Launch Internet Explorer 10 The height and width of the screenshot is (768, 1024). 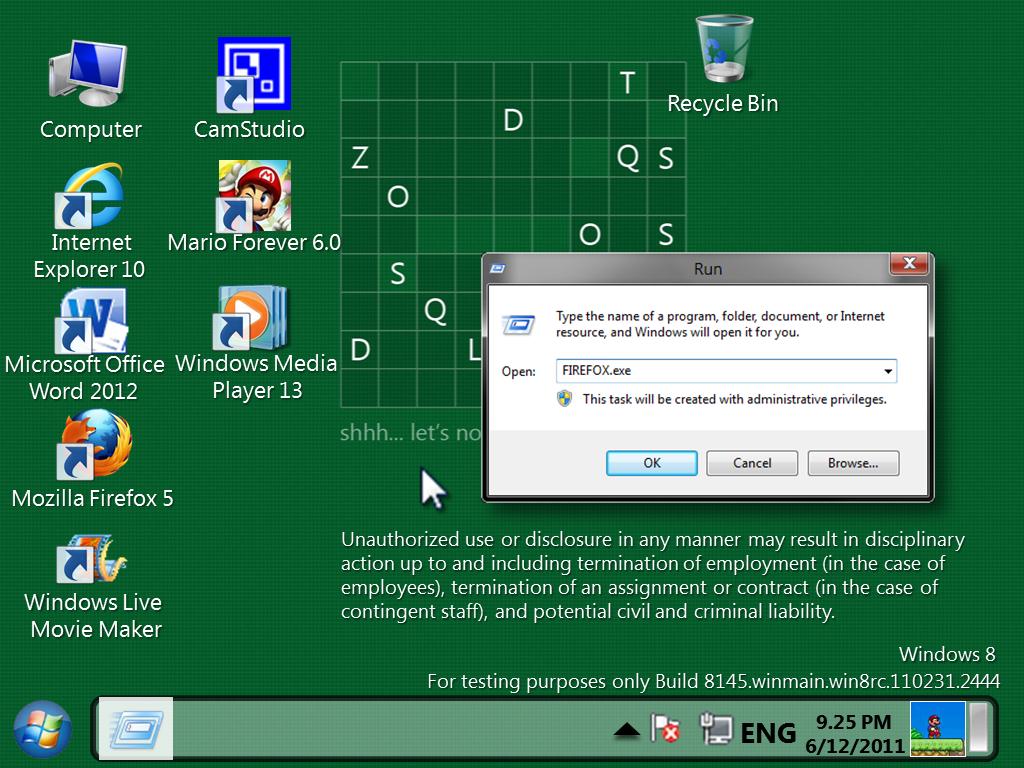point(89,197)
